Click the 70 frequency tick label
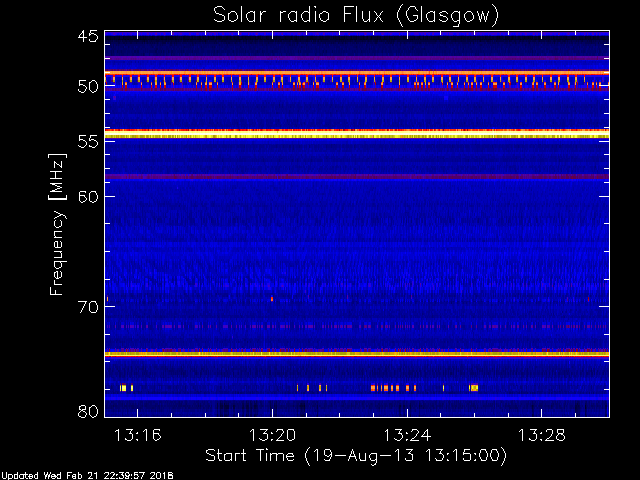The width and height of the screenshot is (640, 480). pyautogui.click(x=87, y=306)
